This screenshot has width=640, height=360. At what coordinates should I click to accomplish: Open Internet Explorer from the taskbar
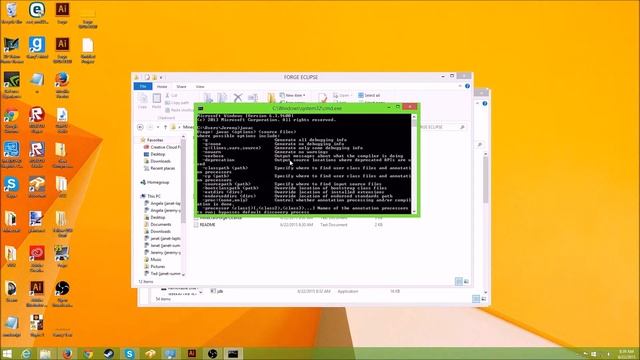25,353
